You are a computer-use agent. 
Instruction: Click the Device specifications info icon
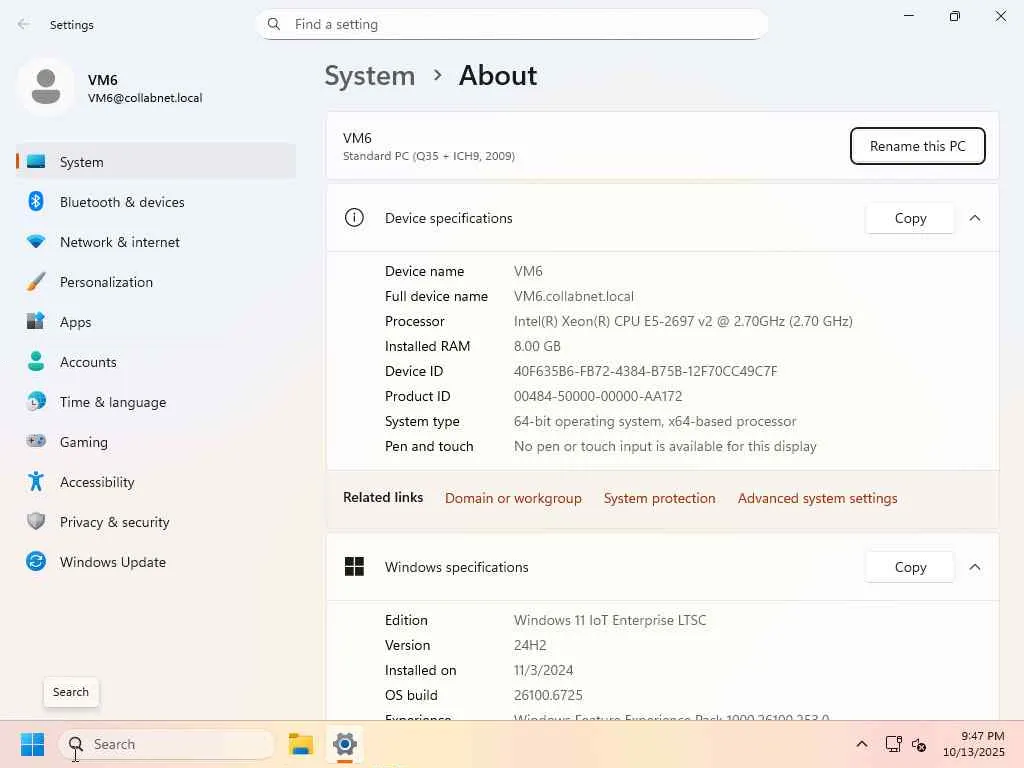354,217
